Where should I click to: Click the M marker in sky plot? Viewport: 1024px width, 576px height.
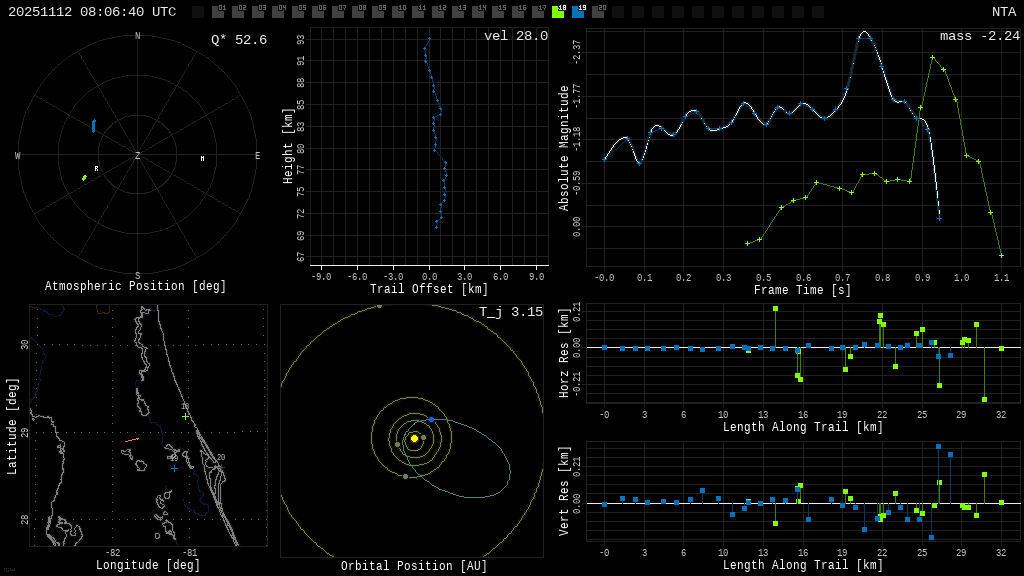(x=202, y=159)
